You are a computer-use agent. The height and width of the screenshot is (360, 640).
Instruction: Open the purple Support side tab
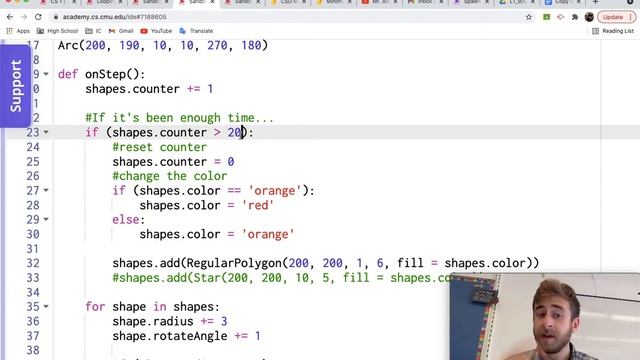16,86
